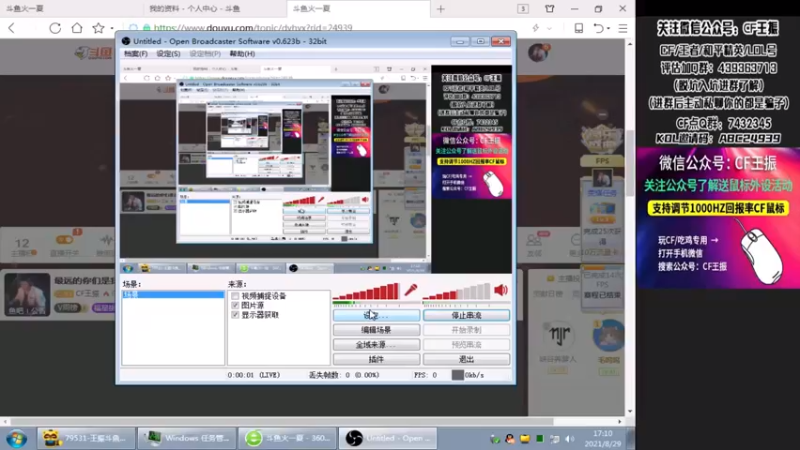This screenshot has height=450, width=800.
Task: Toggle the 显示器获取 source checkbox
Action: point(235,315)
